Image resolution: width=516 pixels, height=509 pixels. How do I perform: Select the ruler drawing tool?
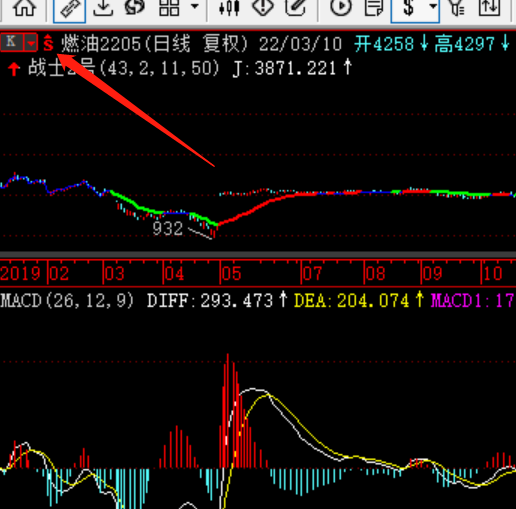coord(69,9)
